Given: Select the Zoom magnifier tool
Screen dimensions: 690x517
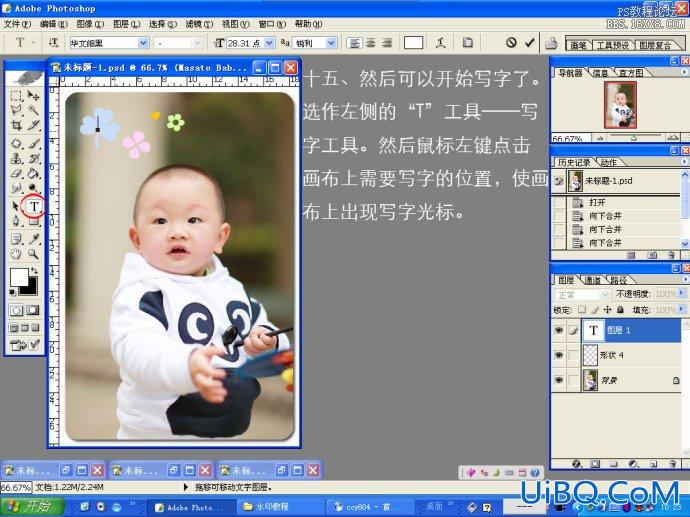Looking at the screenshot, I should click(x=33, y=254).
